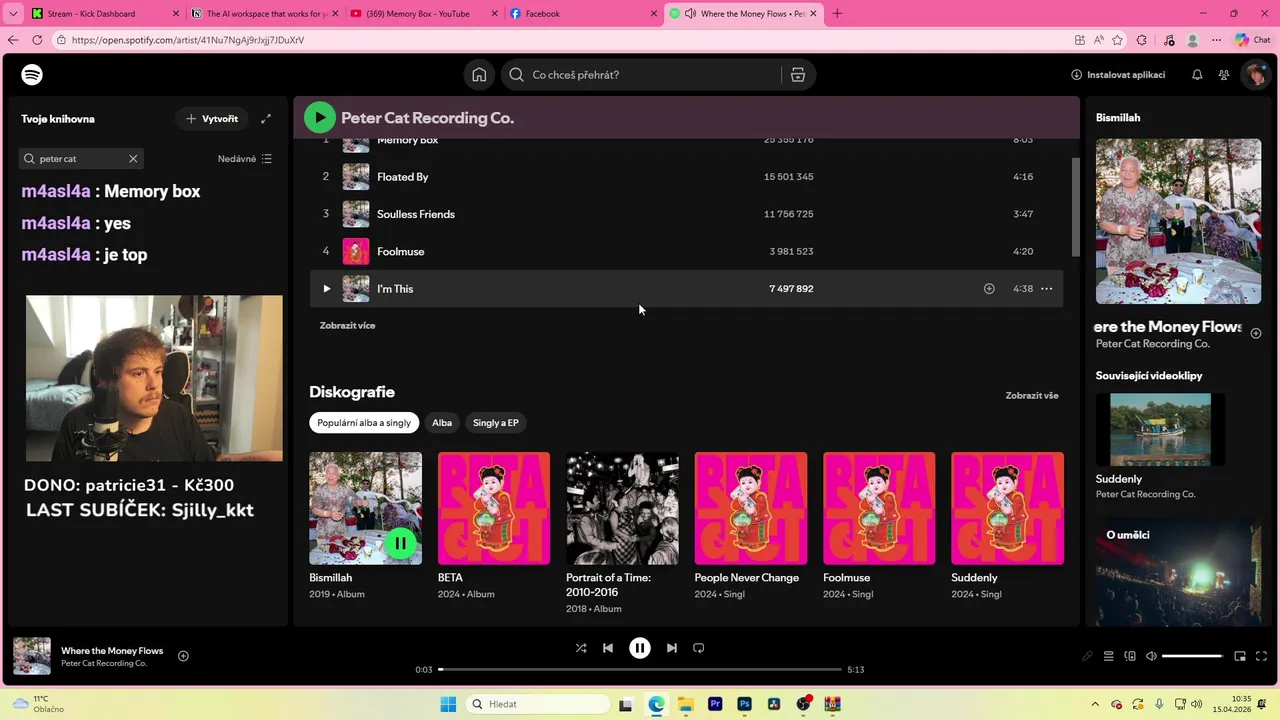The width and height of the screenshot is (1280, 720).
Task: Open Zobrazit vše in Diskografie
Action: (1032, 396)
